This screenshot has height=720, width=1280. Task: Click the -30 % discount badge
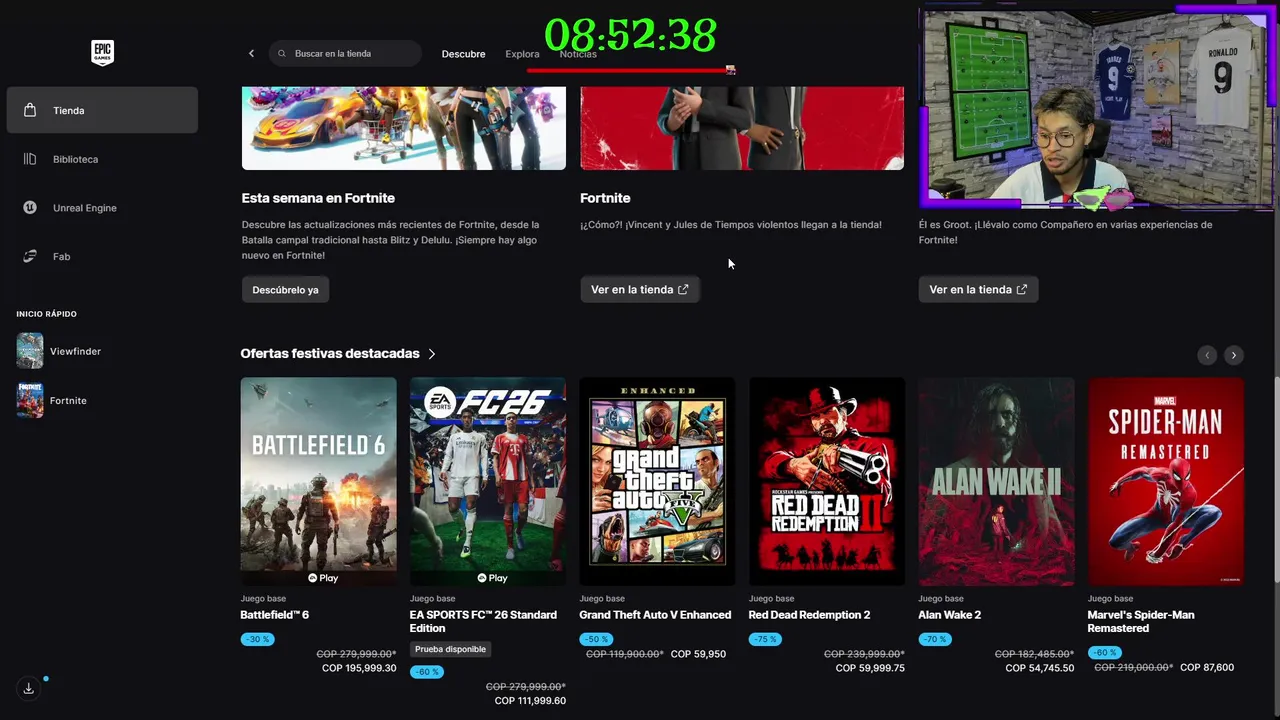pos(256,639)
